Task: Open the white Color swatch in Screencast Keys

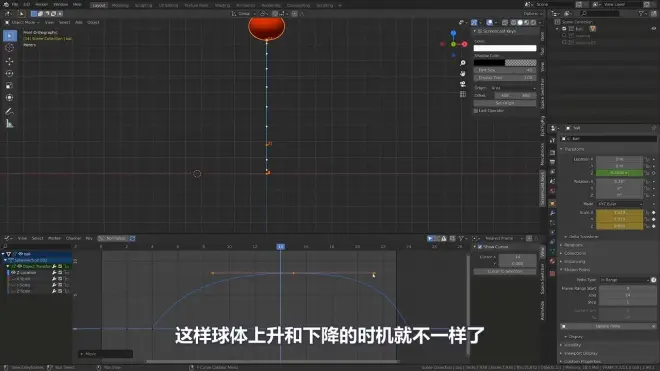Action: 505,48
